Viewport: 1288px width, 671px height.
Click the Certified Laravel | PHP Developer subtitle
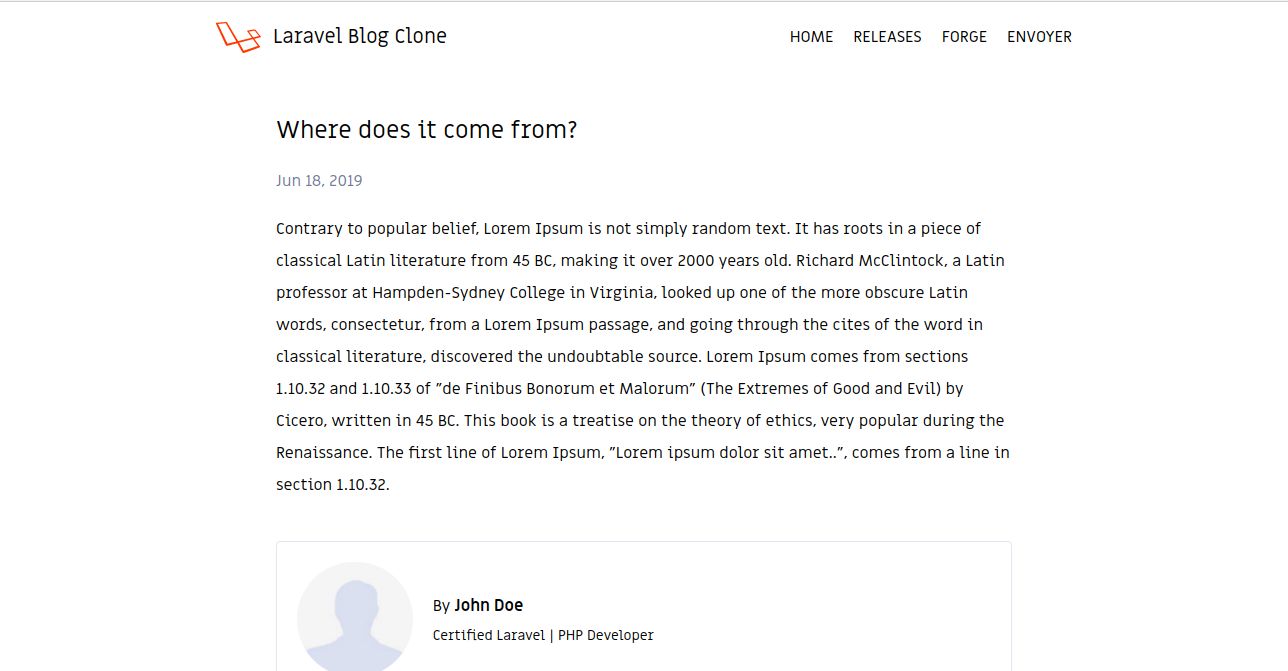[x=543, y=635]
